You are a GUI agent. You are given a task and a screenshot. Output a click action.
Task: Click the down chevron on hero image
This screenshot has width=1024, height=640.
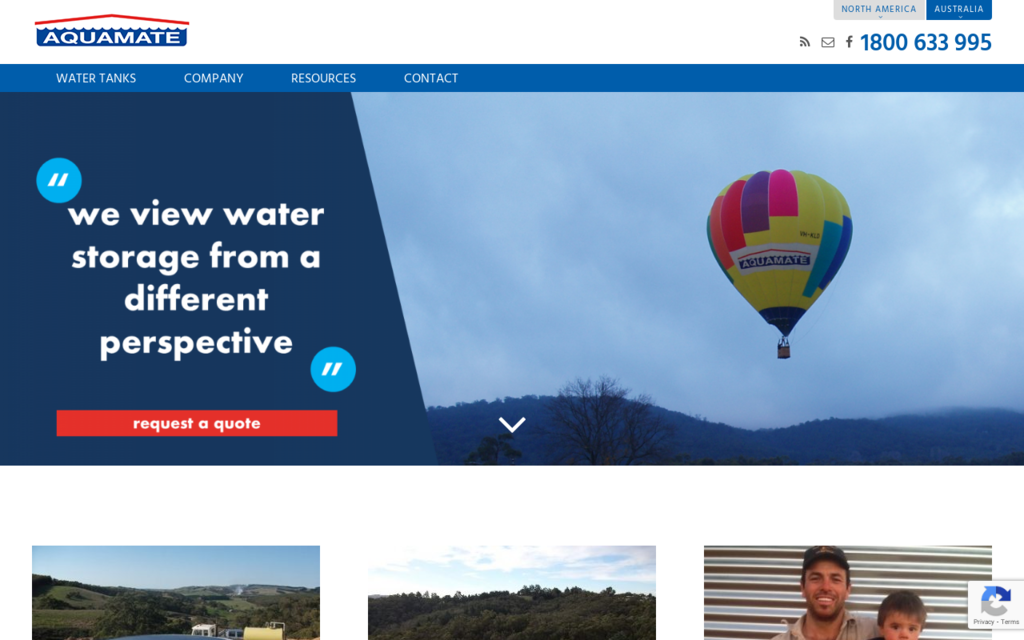click(512, 424)
